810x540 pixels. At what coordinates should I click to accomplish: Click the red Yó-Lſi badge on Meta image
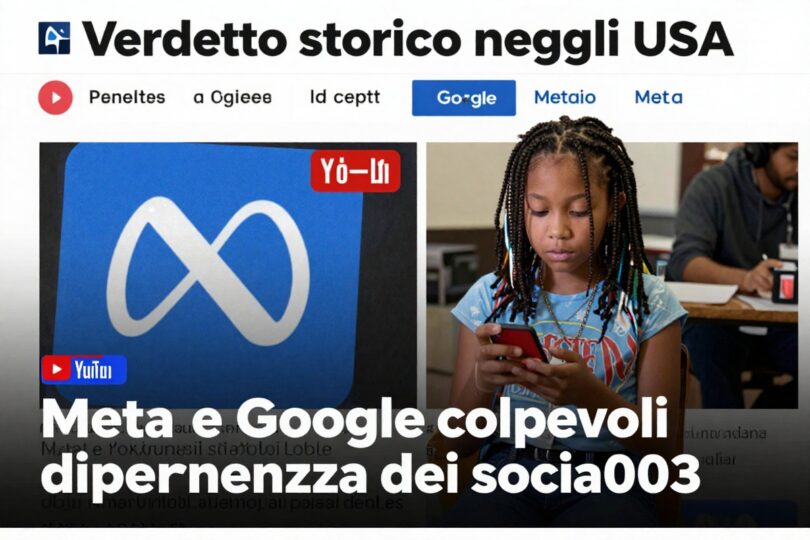click(355, 171)
